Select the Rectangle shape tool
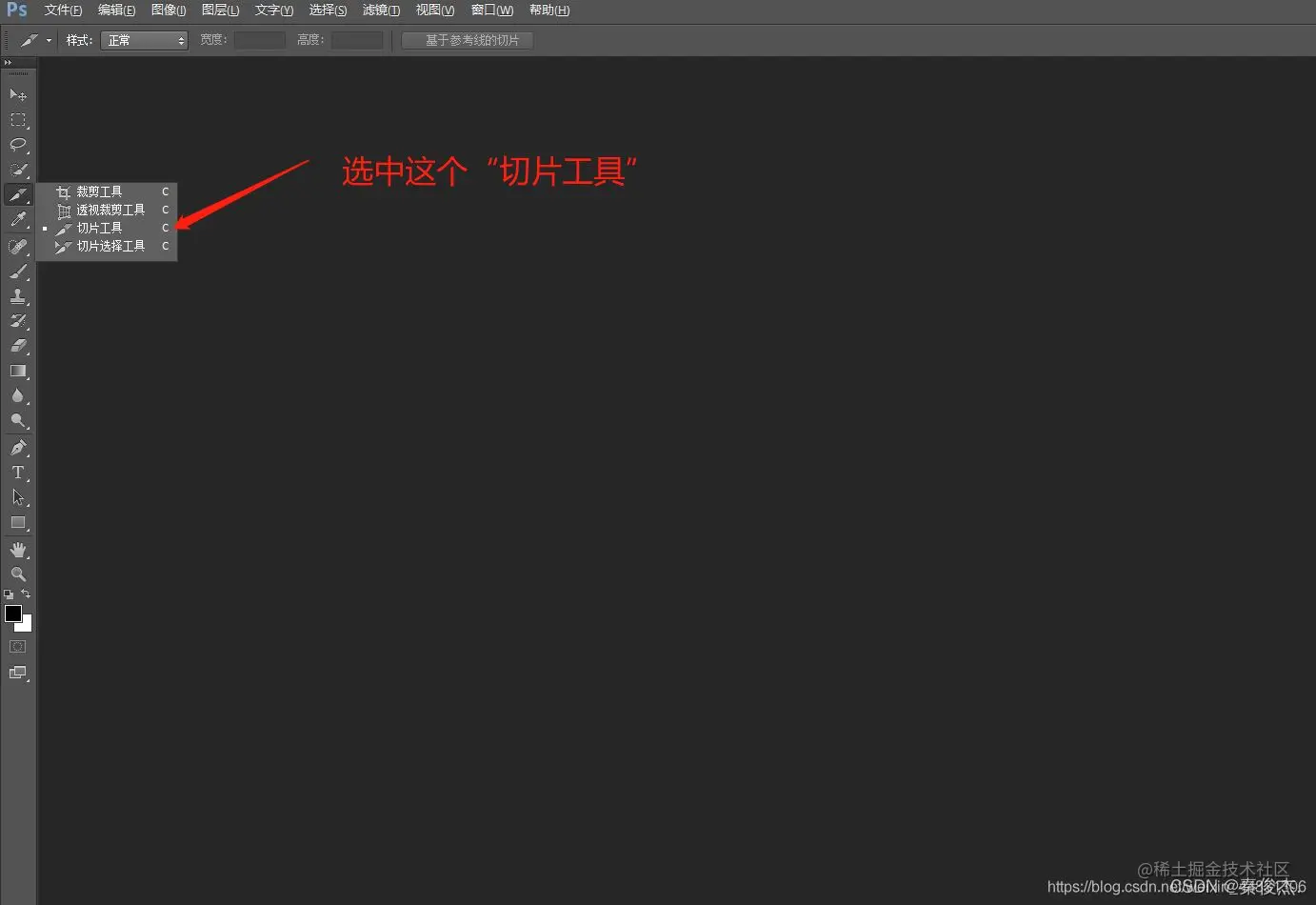This screenshot has width=1316, height=905. tap(18, 522)
